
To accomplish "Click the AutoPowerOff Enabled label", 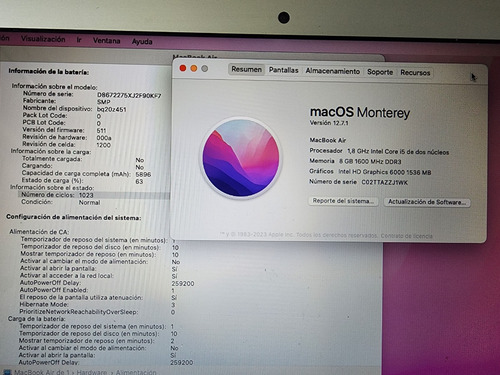I will tap(54, 290).
